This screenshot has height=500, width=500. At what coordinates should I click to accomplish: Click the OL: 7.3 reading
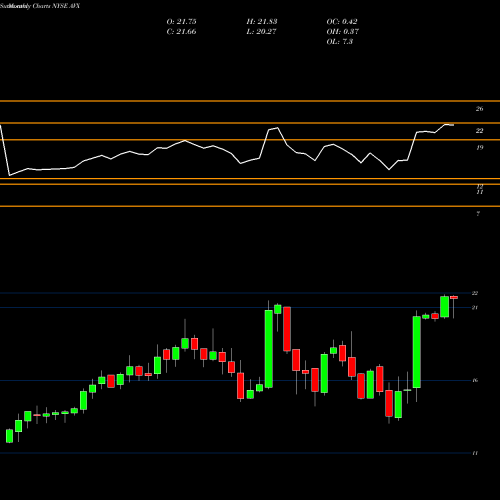340,42
